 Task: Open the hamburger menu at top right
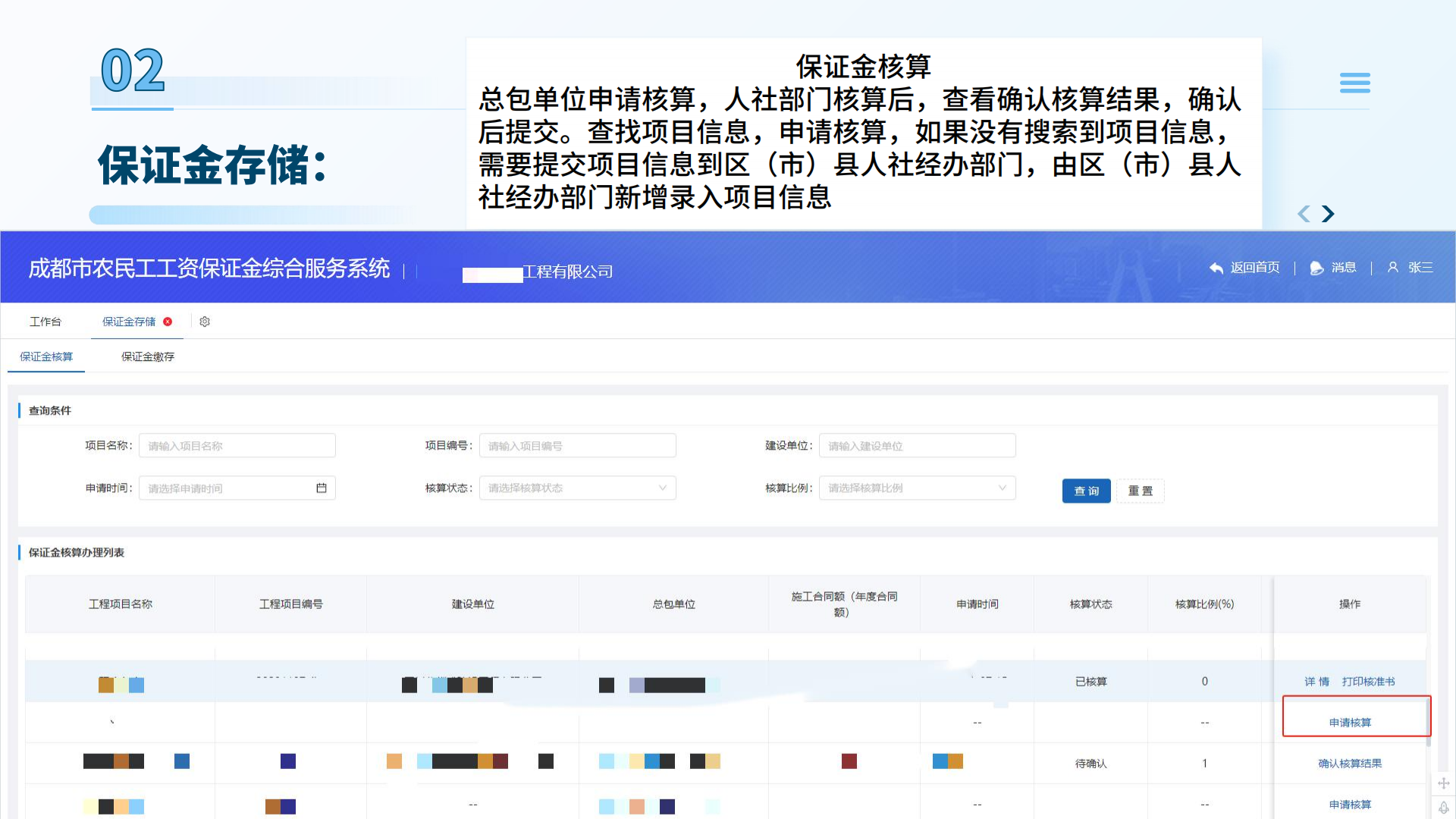pyautogui.click(x=1354, y=83)
